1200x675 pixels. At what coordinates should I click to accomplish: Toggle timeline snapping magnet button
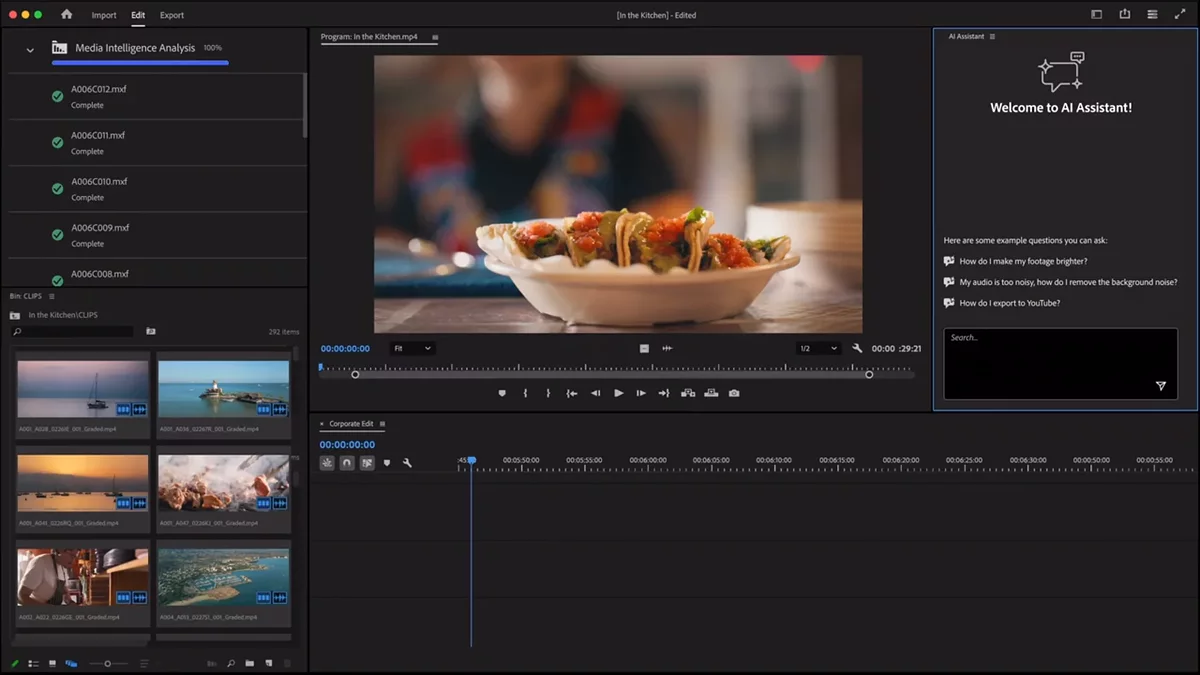click(347, 463)
